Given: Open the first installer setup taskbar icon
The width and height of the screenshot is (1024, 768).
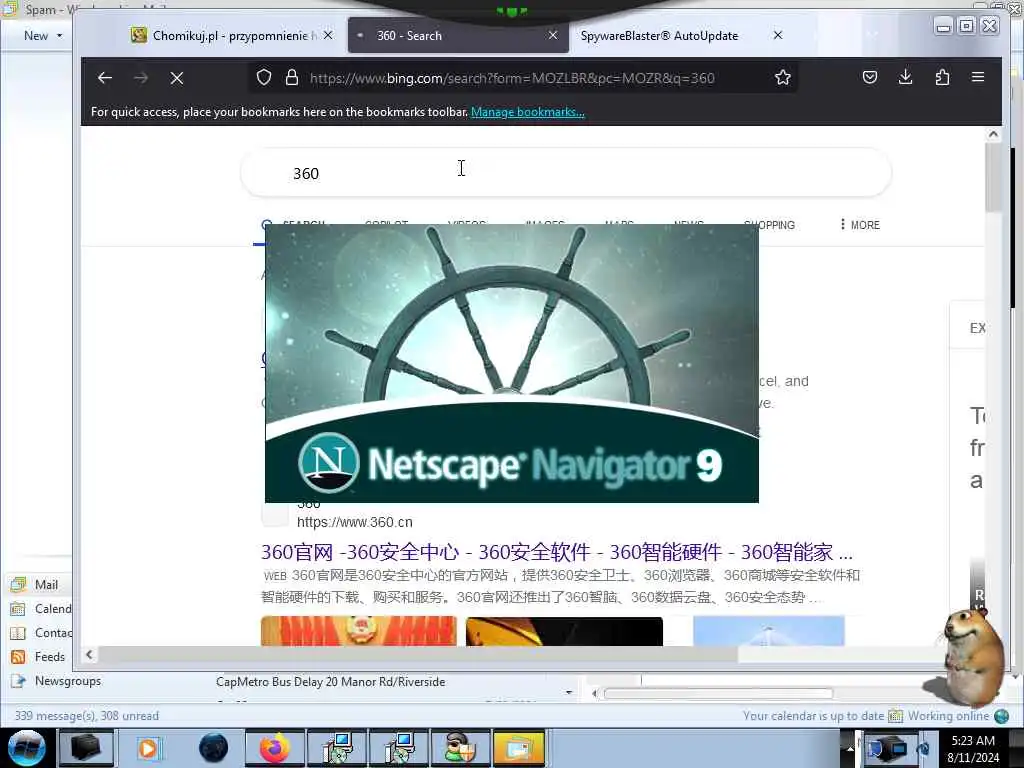Looking at the screenshot, I should [x=338, y=748].
